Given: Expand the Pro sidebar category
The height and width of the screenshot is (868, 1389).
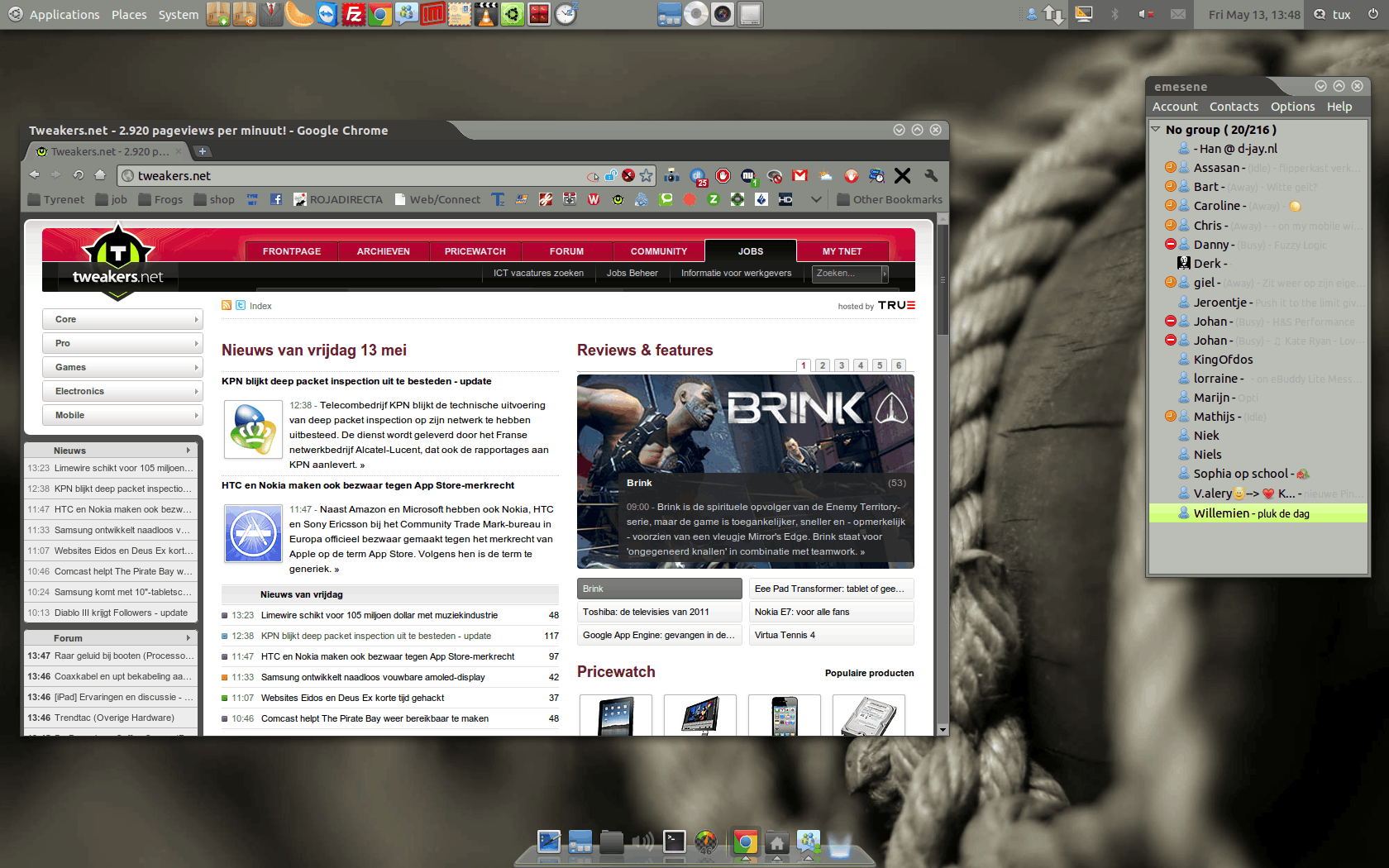Looking at the screenshot, I should [122, 343].
